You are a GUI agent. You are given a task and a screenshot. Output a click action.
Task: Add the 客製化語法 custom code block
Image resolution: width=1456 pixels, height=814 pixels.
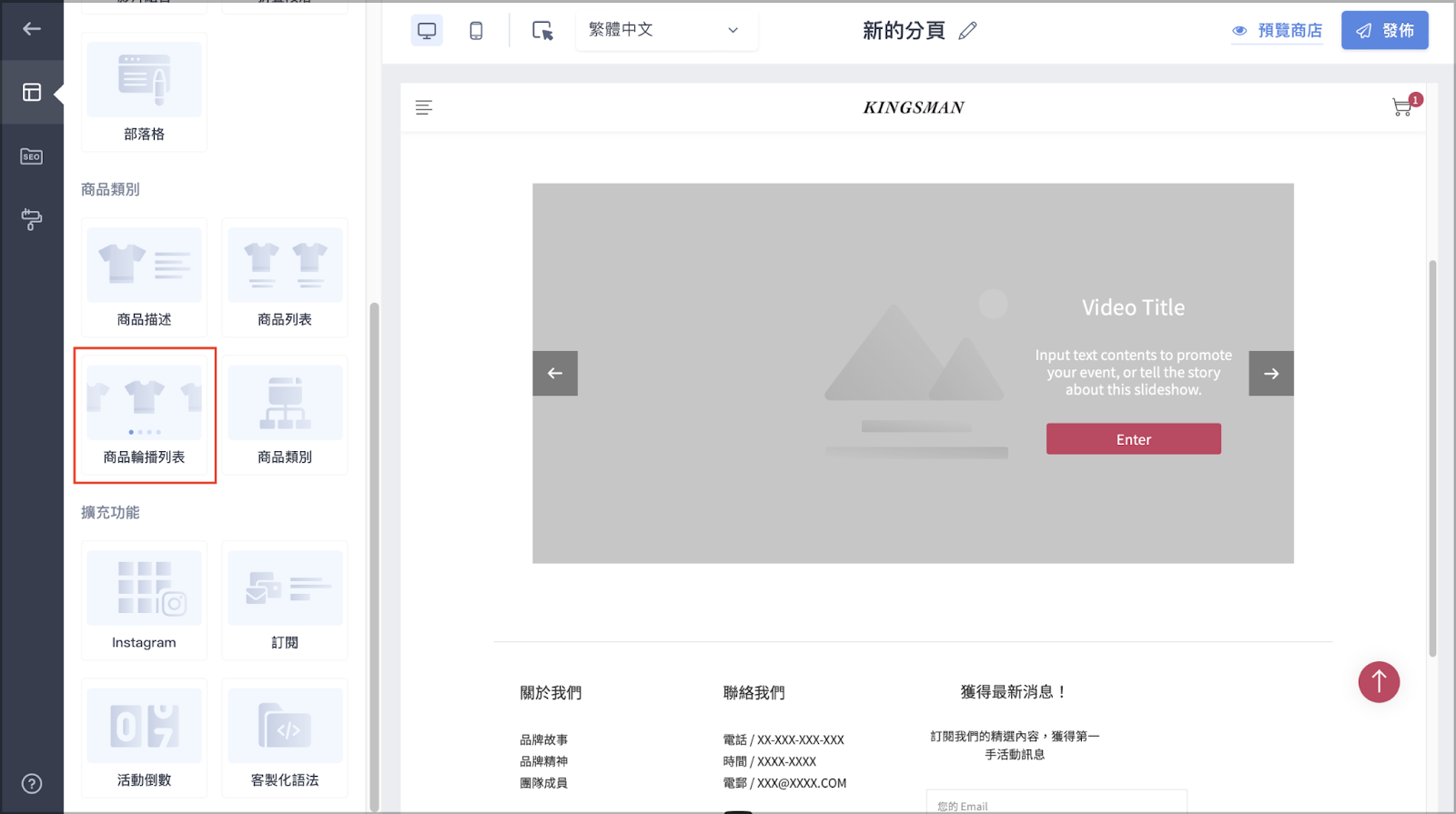pos(285,738)
